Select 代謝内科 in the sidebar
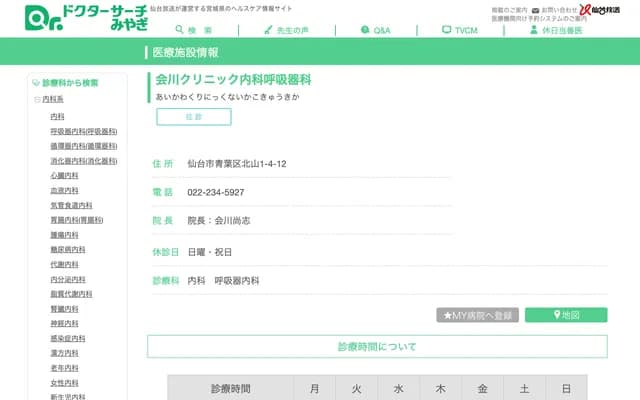 [x=64, y=264]
